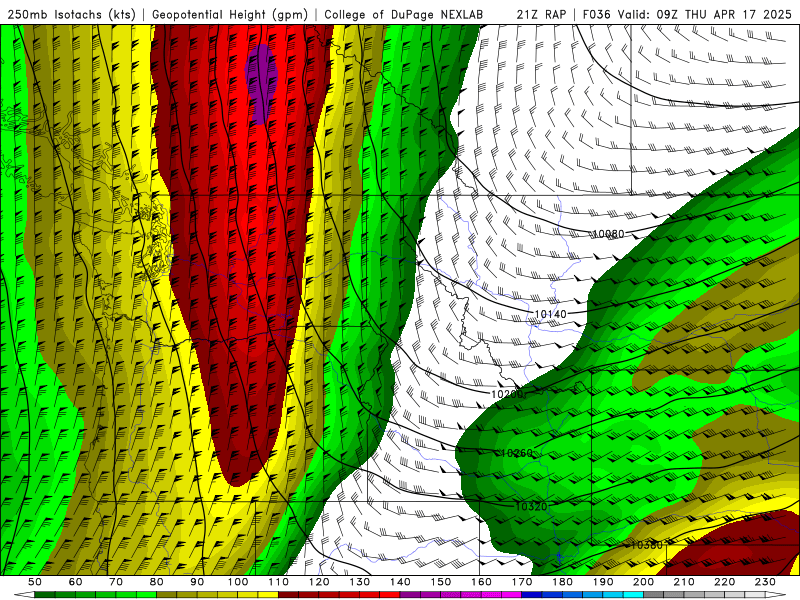Click the 'Valid: 09Z THU APR 17 2025' text
The height and width of the screenshot is (600, 800).
point(705,15)
